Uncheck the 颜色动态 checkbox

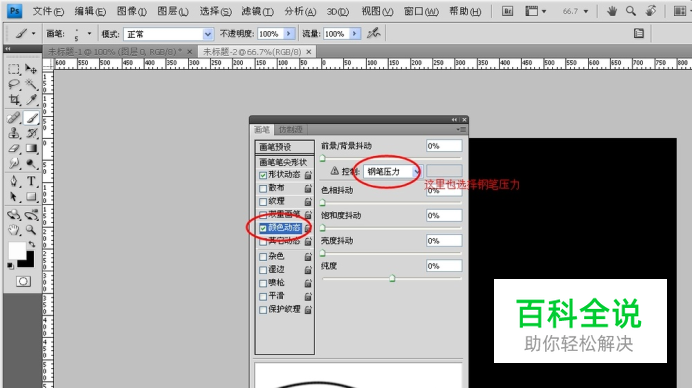point(263,228)
